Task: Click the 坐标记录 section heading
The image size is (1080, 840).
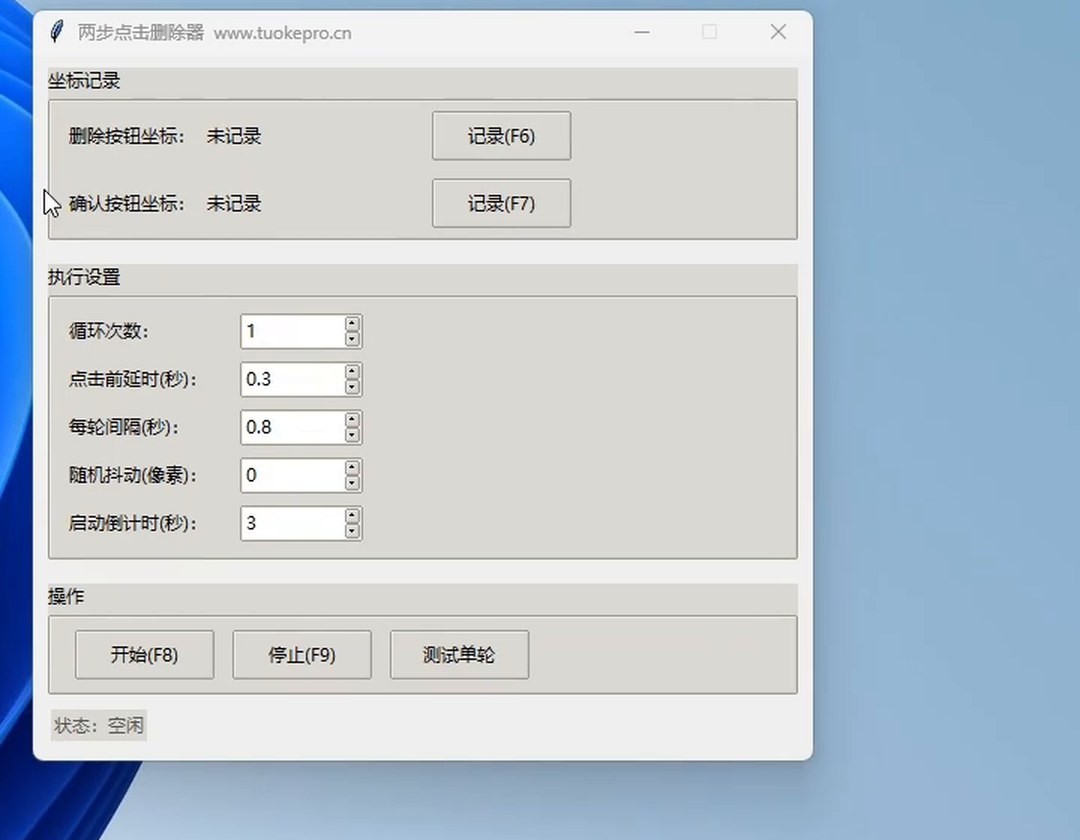Action: coord(84,81)
